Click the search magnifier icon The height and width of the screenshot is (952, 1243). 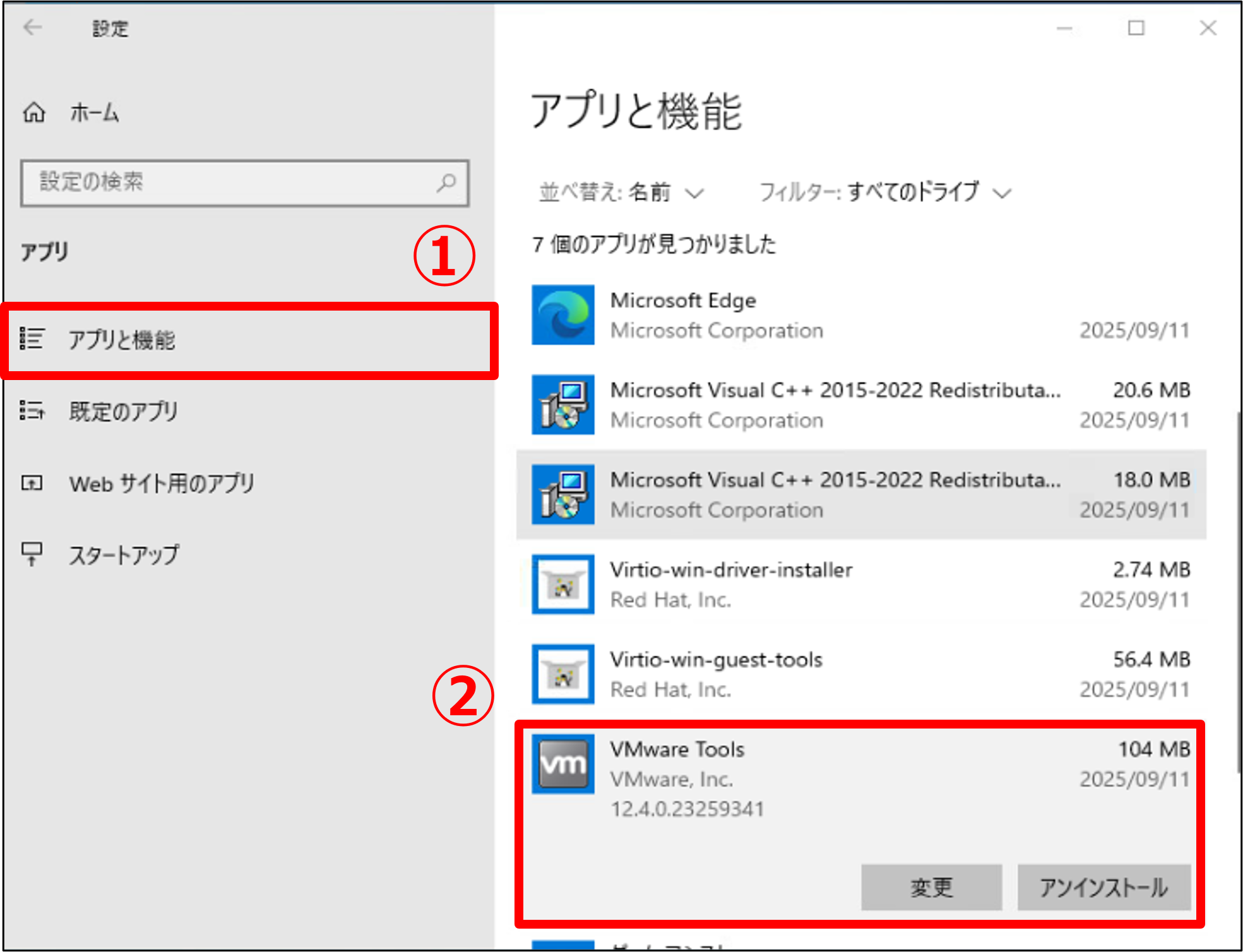click(447, 183)
